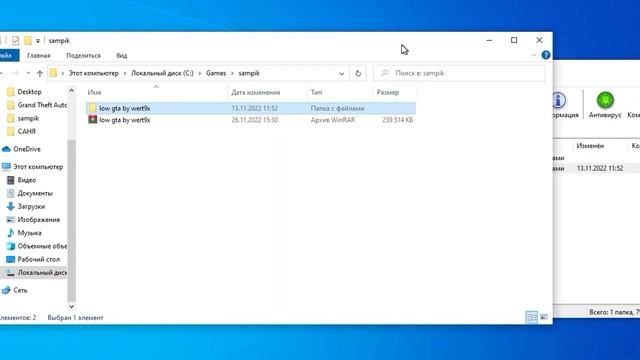This screenshot has width=640, height=360.
Task: Click navigation pane scroll up arrow
Action: (71, 91)
